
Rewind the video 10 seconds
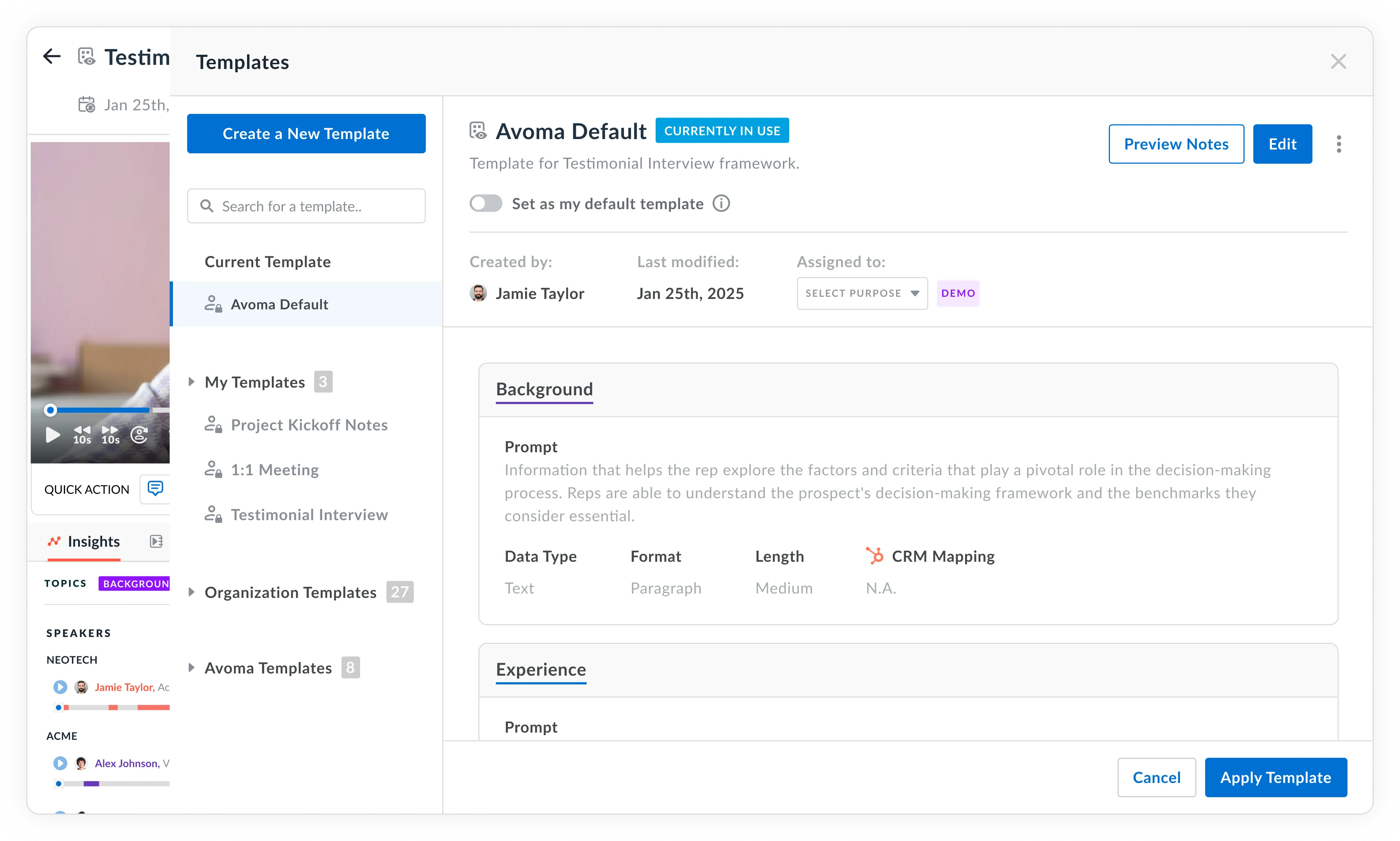(x=82, y=435)
